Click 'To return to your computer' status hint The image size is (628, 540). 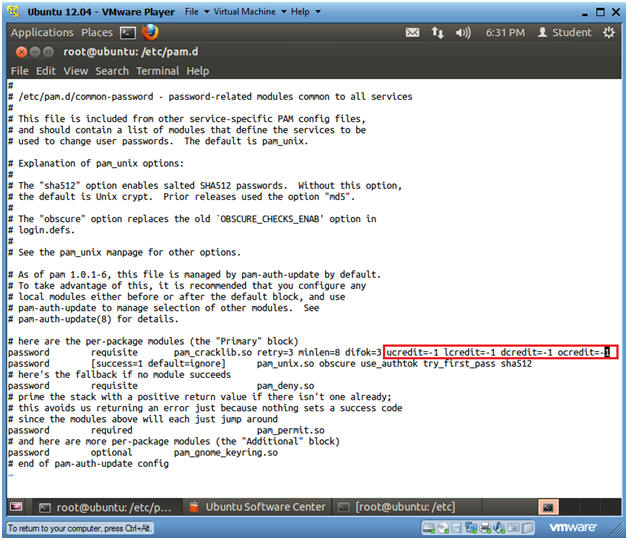79,528
